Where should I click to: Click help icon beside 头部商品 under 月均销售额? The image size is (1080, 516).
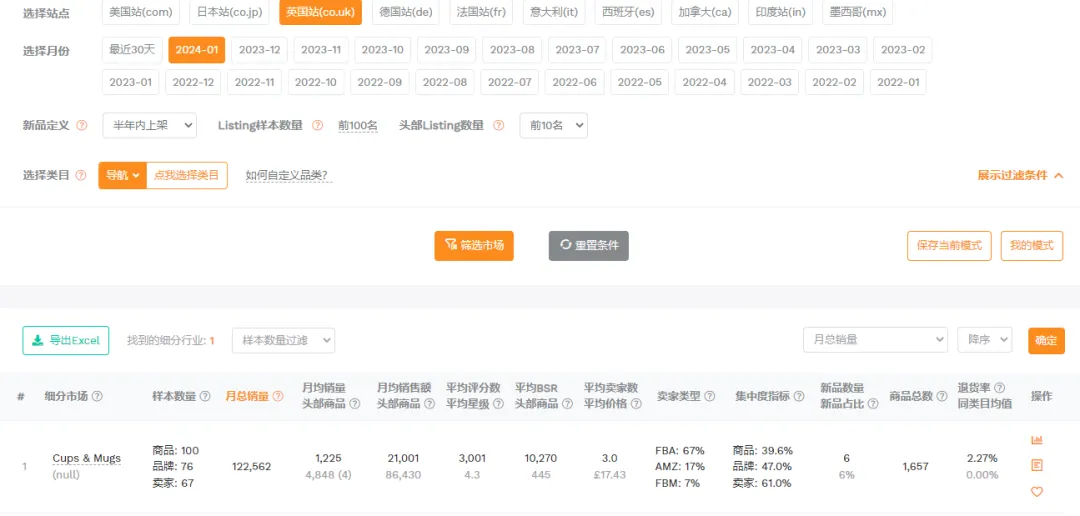tap(429, 404)
